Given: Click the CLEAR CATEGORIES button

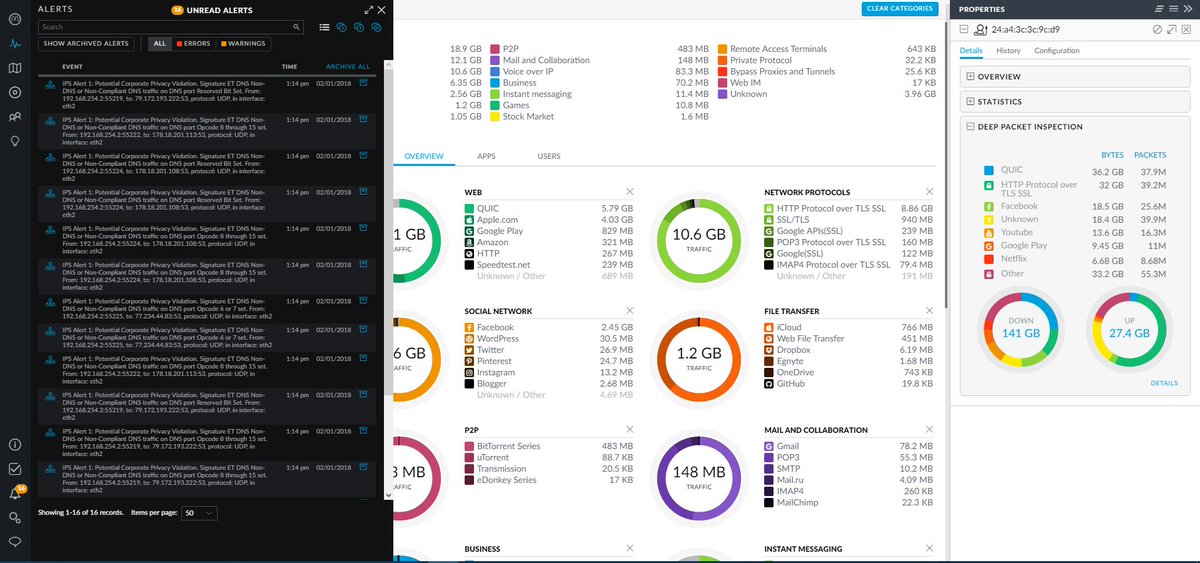Looking at the screenshot, I should click(899, 9).
